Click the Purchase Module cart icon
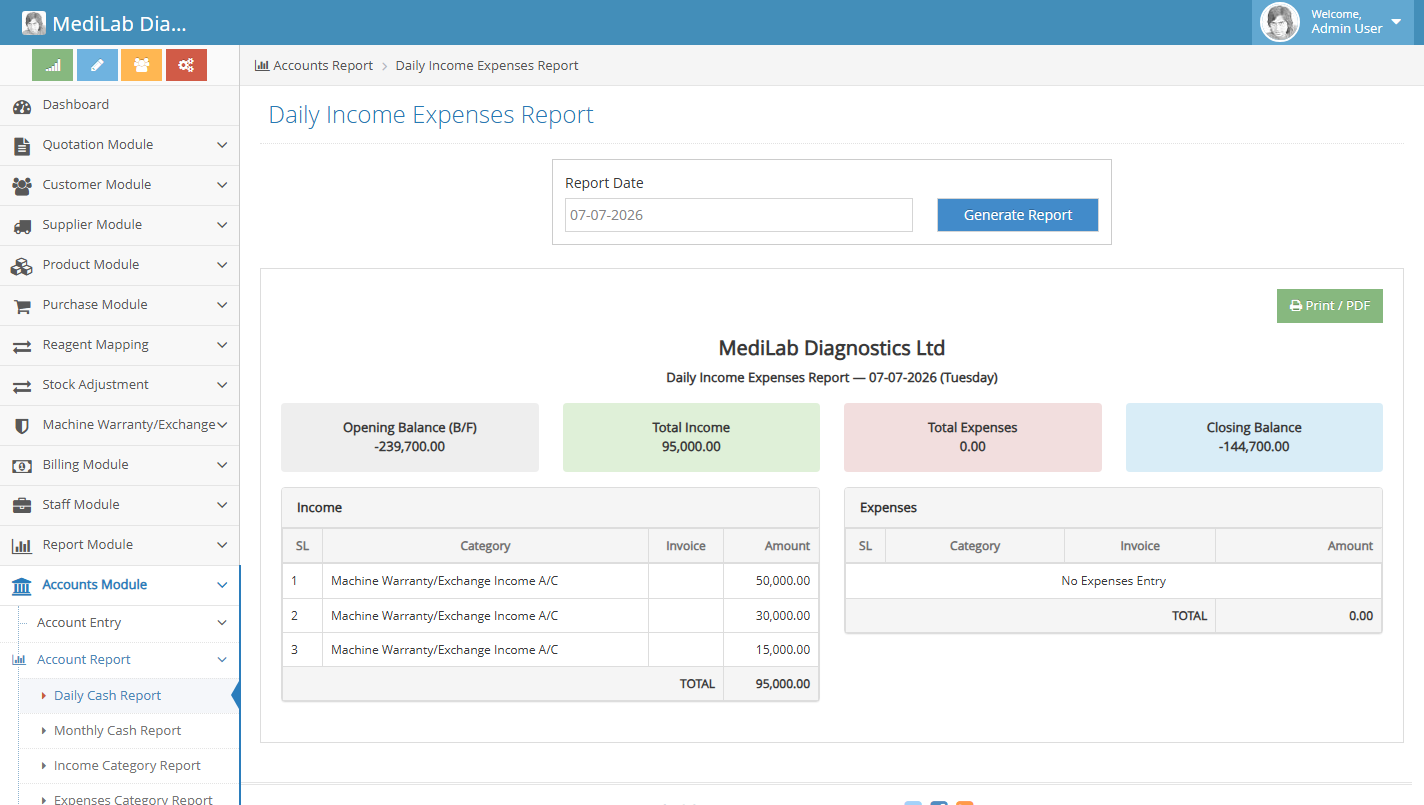 (22, 305)
